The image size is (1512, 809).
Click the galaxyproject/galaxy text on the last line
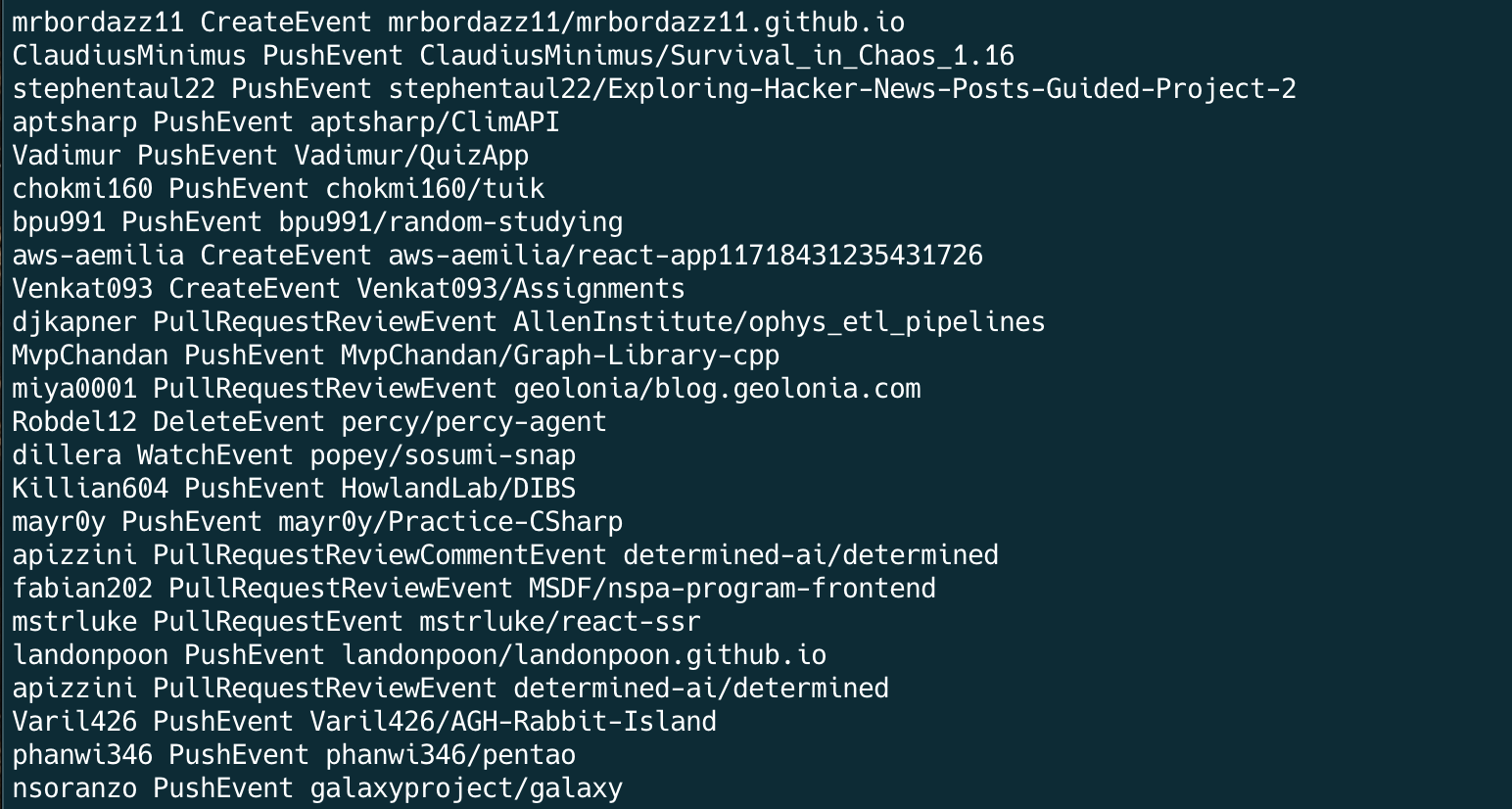(466, 787)
